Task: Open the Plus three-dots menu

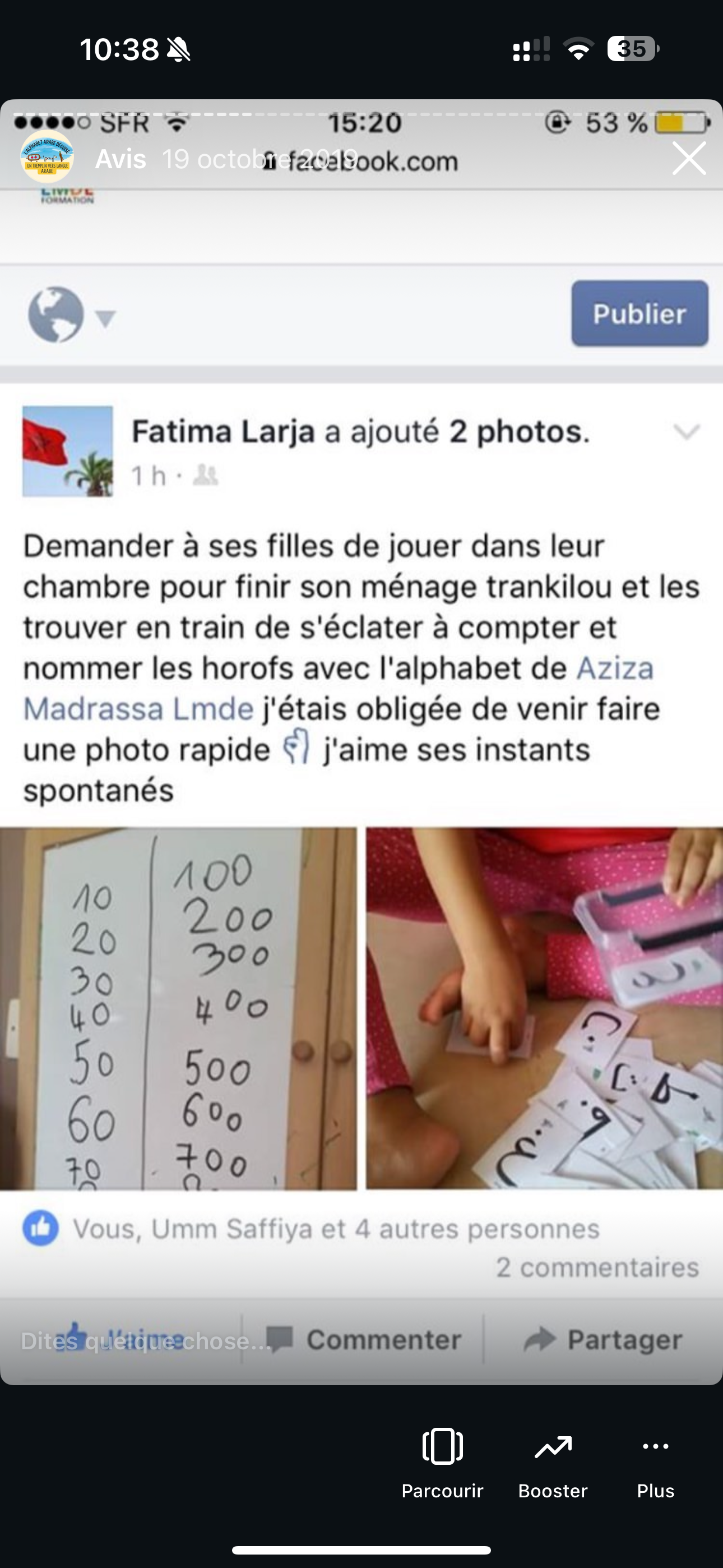Action: pyautogui.click(x=655, y=1447)
